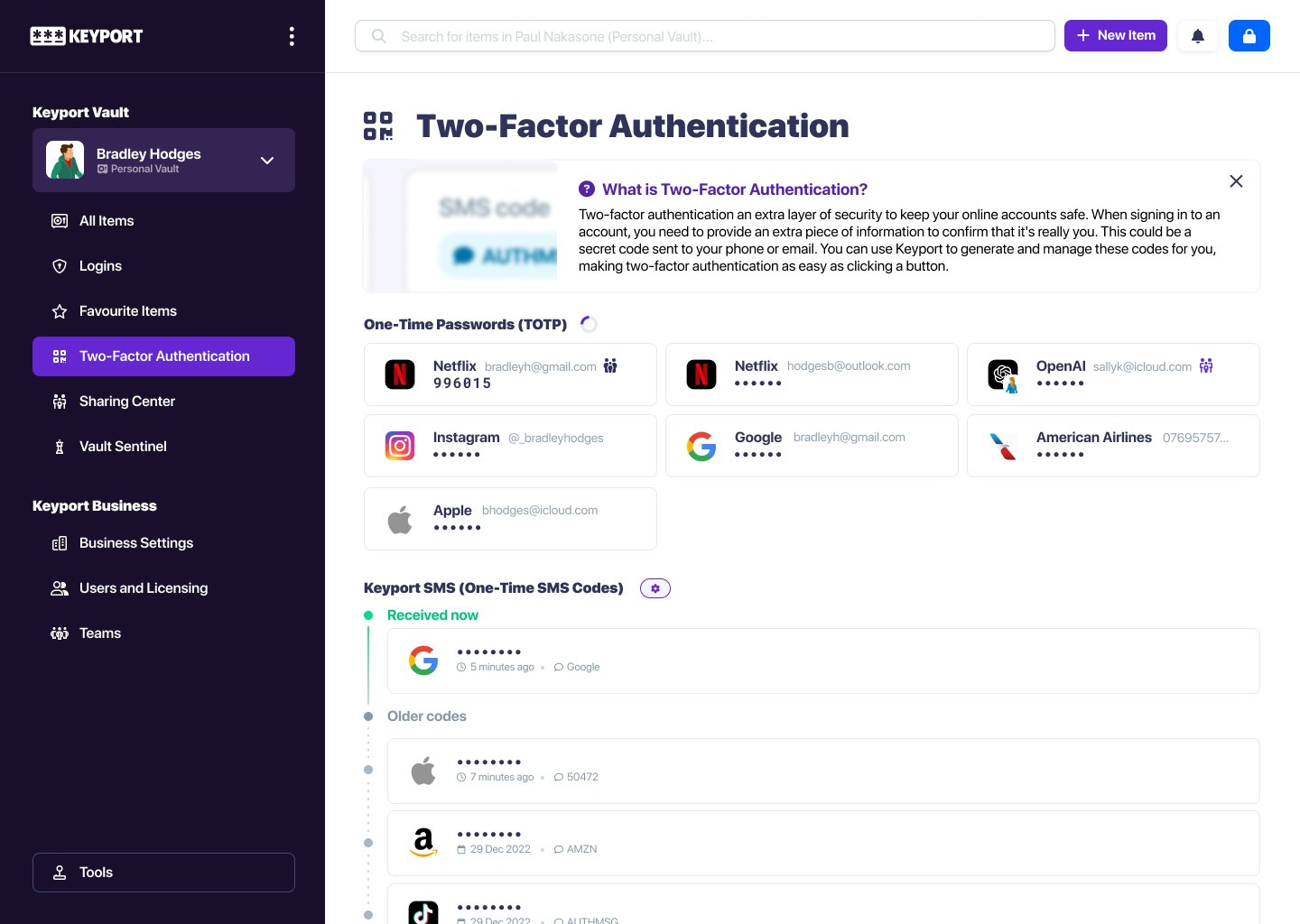Click the Amazon logo icon

[423, 843]
